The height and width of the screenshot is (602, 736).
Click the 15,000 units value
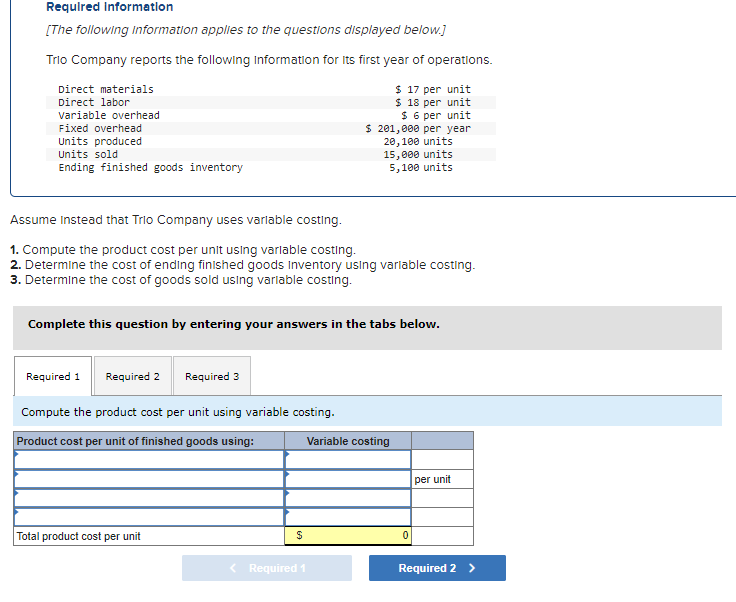(x=418, y=154)
